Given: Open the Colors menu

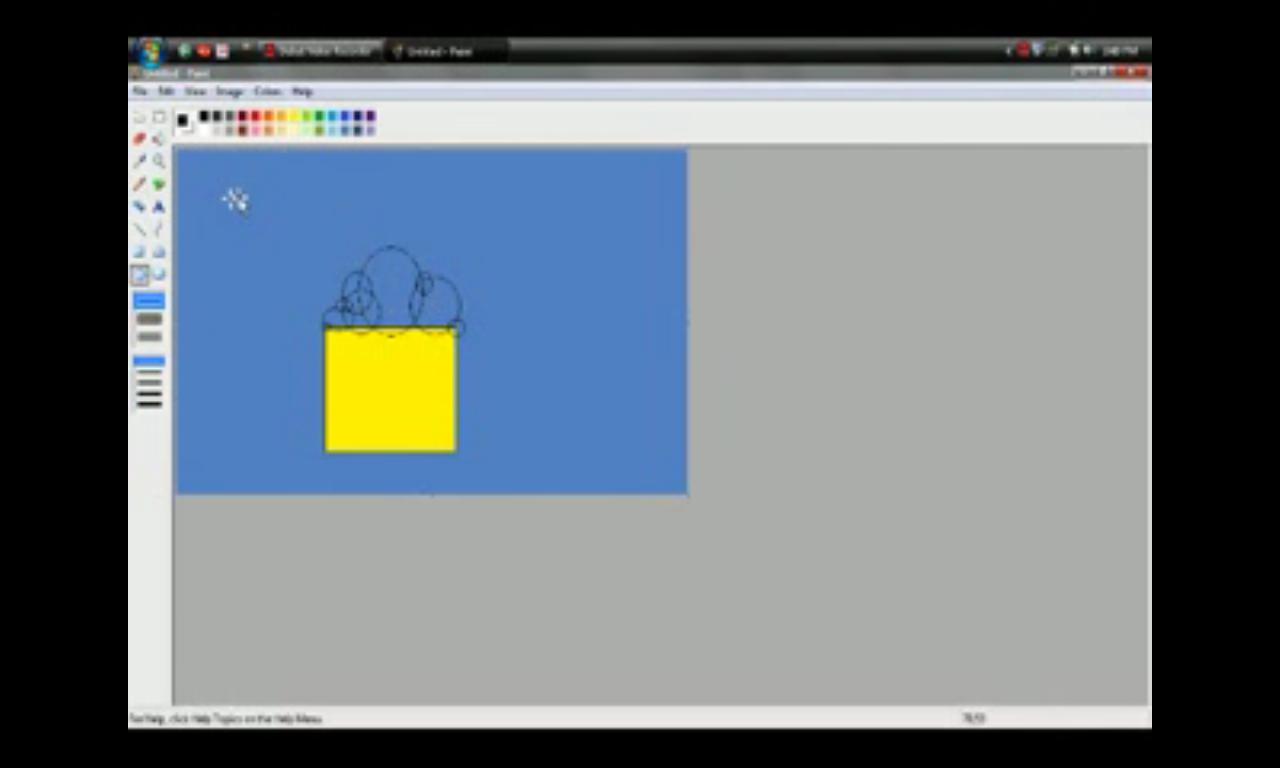Looking at the screenshot, I should (267, 91).
